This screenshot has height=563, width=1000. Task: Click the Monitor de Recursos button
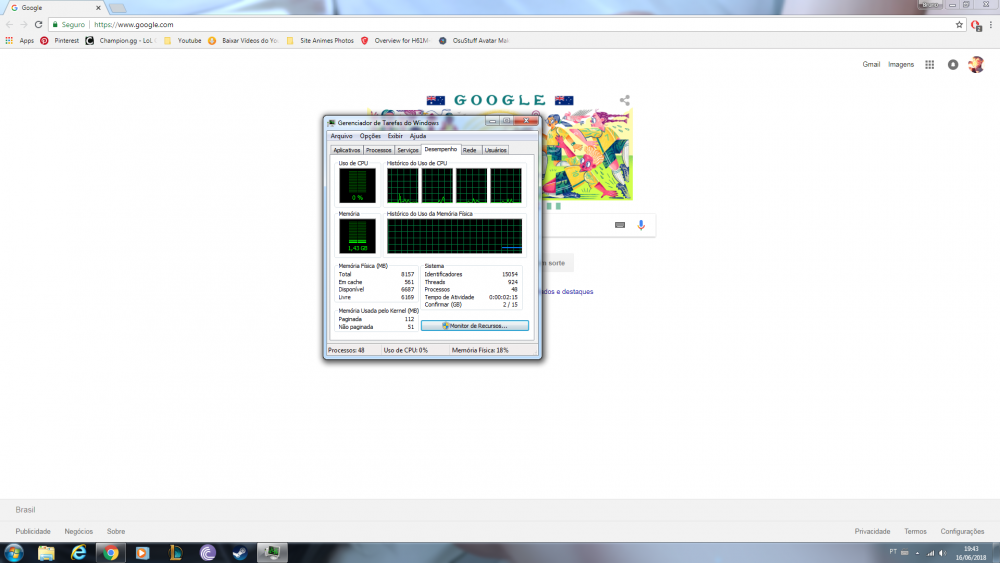point(474,326)
